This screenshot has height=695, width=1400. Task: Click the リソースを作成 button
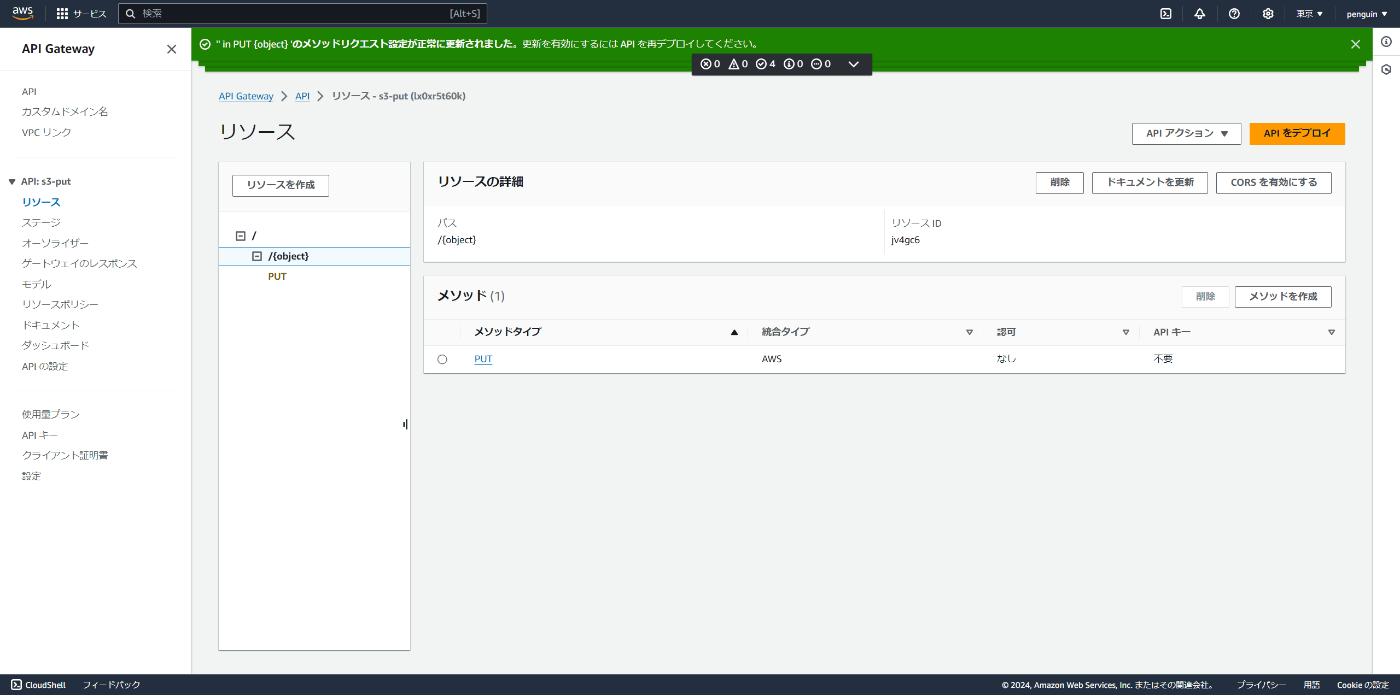tap(280, 186)
